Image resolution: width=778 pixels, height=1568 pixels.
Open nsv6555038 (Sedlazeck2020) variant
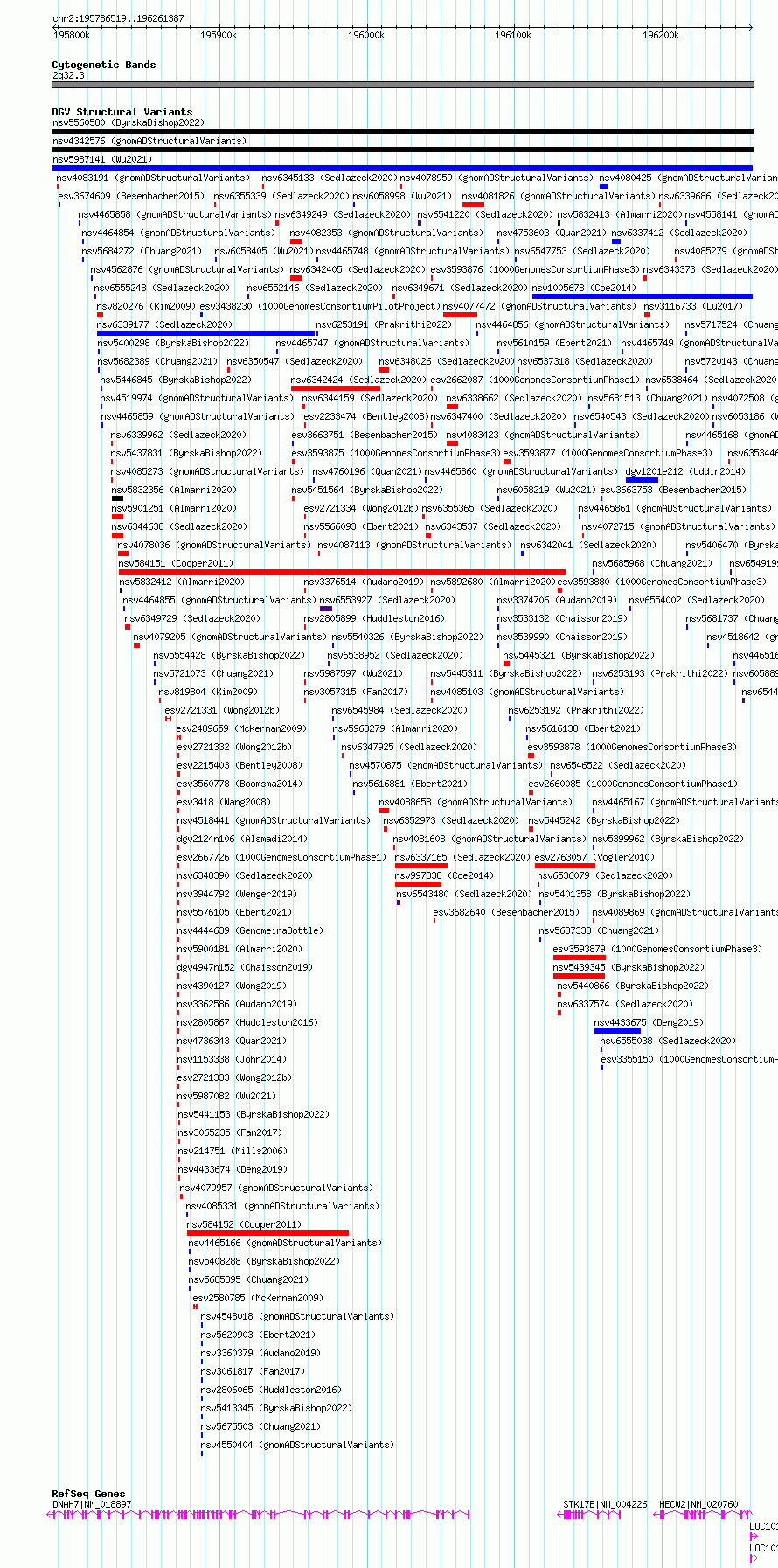pos(669,1042)
